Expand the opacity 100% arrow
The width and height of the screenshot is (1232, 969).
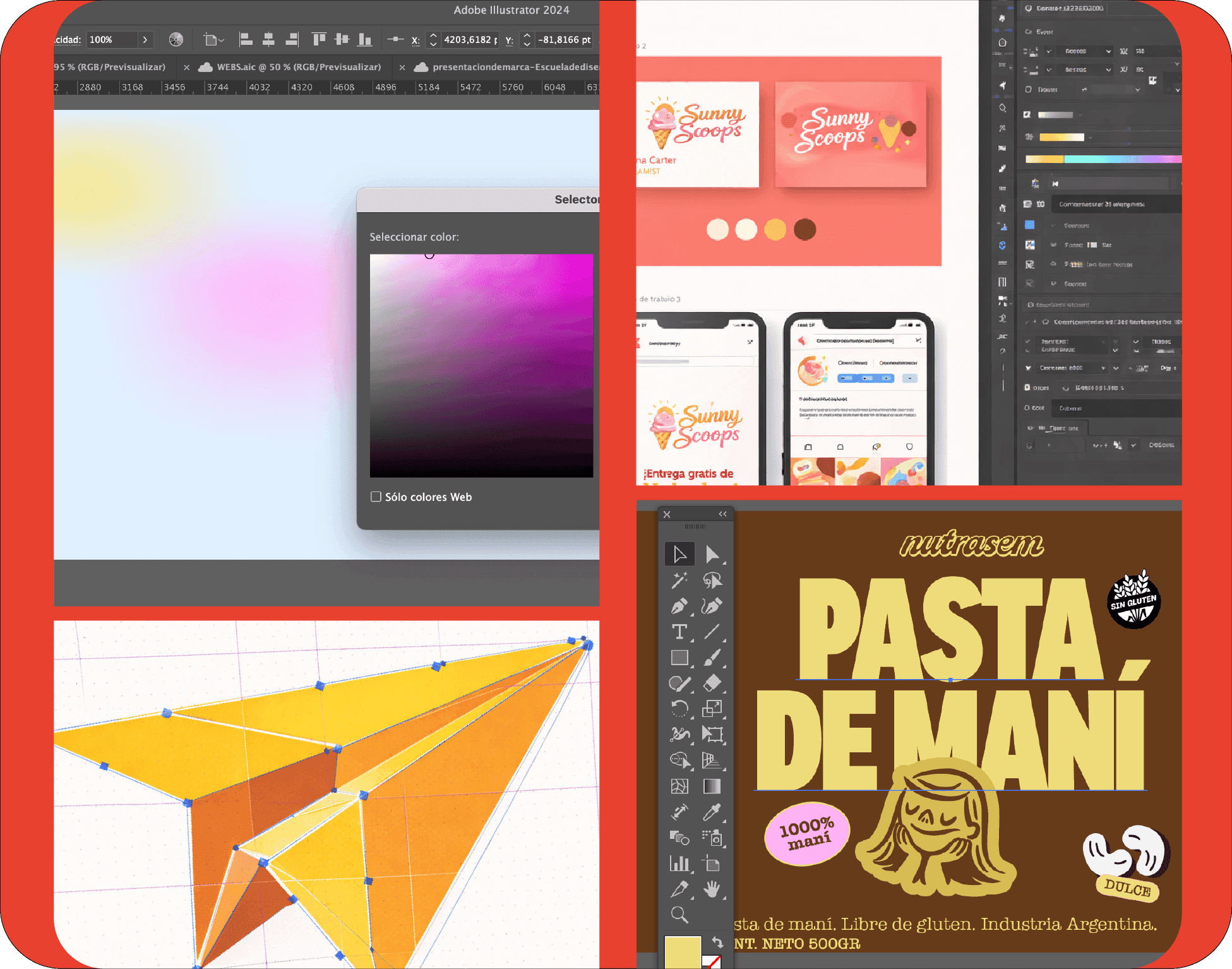click(x=145, y=40)
